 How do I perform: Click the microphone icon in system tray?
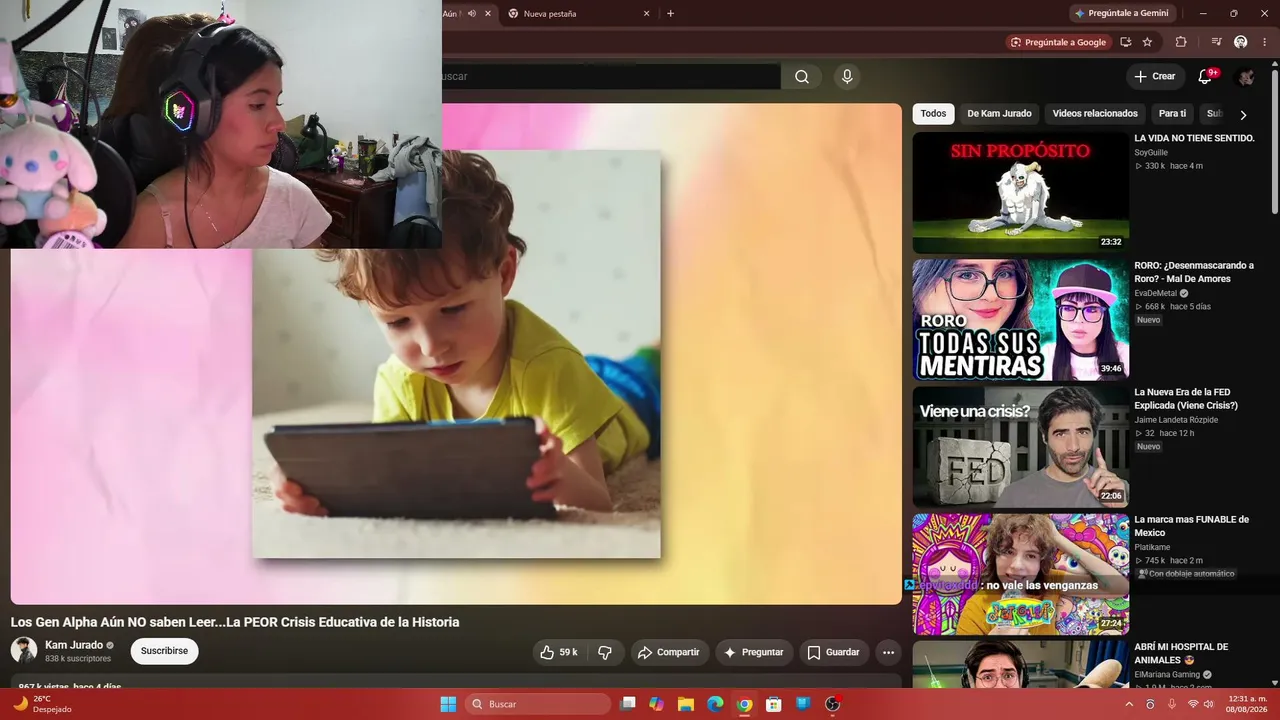point(1172,704)
